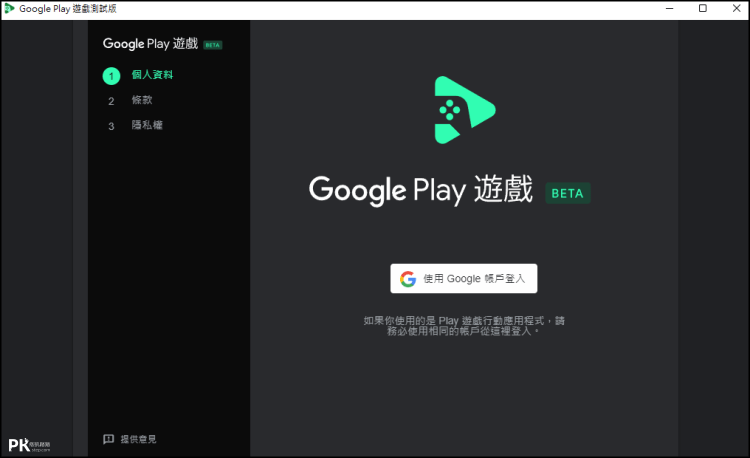Viewport: 750px width, 458px height.
Task: Click the large Google Play Games controller logo
Action: [x=464, y=109]
